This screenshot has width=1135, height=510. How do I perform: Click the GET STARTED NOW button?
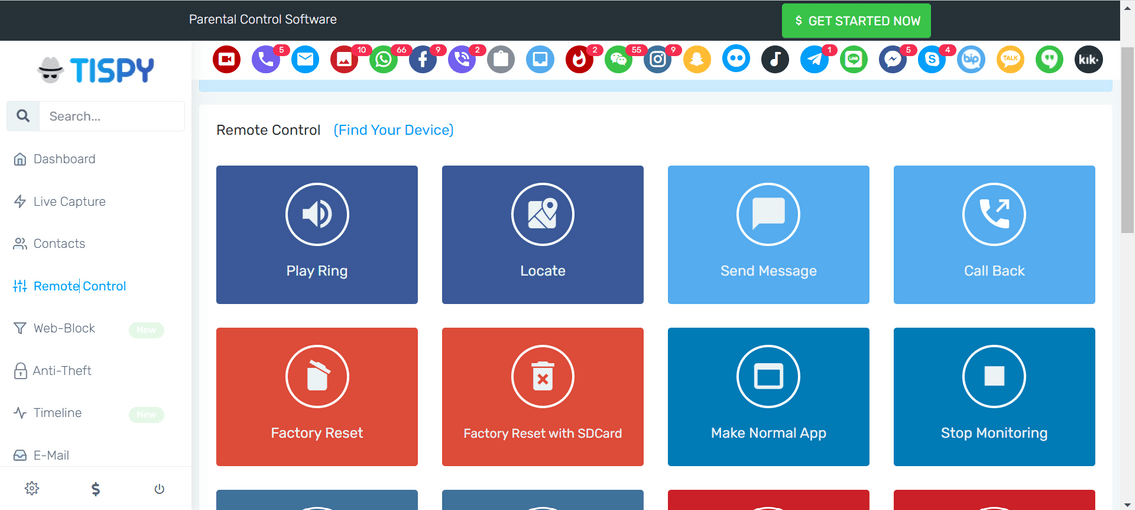click(856, 21)
